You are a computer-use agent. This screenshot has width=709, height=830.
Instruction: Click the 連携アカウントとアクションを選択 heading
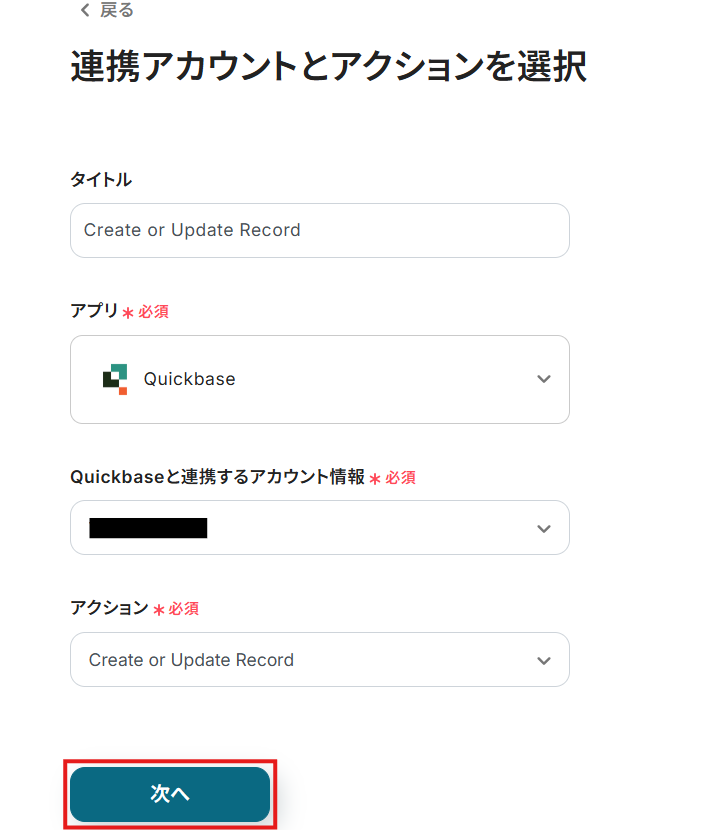(x=328, y=67)
